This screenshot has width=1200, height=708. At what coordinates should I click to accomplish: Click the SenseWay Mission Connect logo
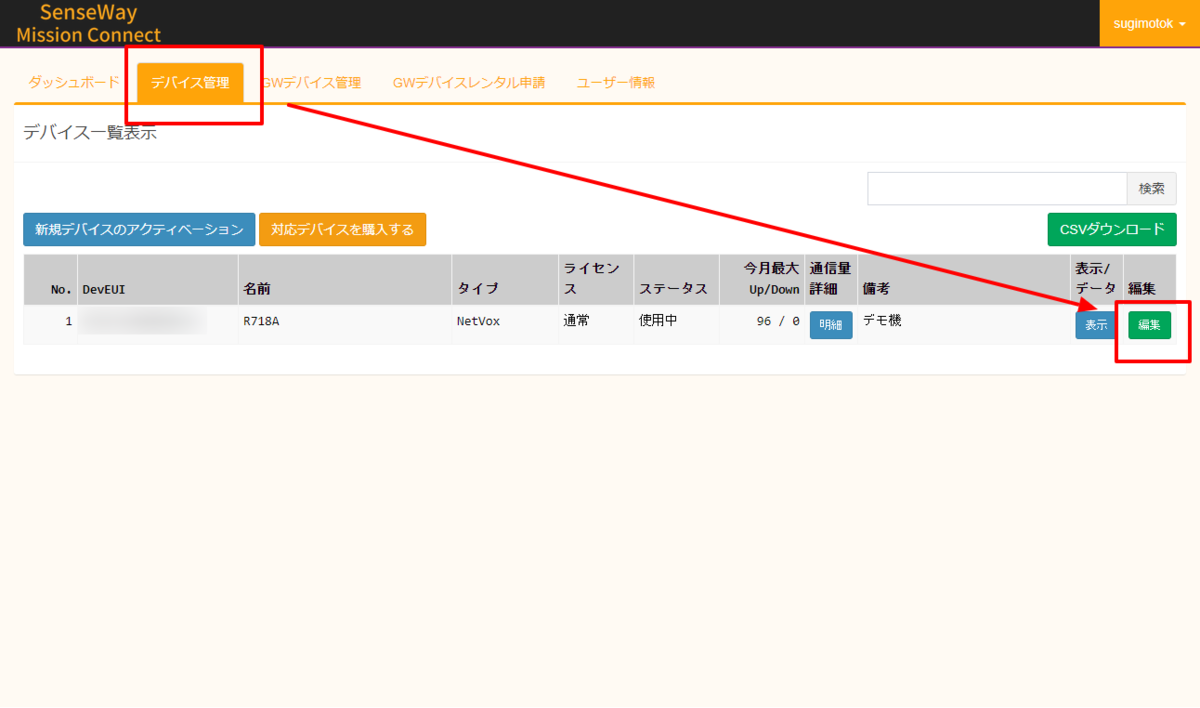click(88, 24)
